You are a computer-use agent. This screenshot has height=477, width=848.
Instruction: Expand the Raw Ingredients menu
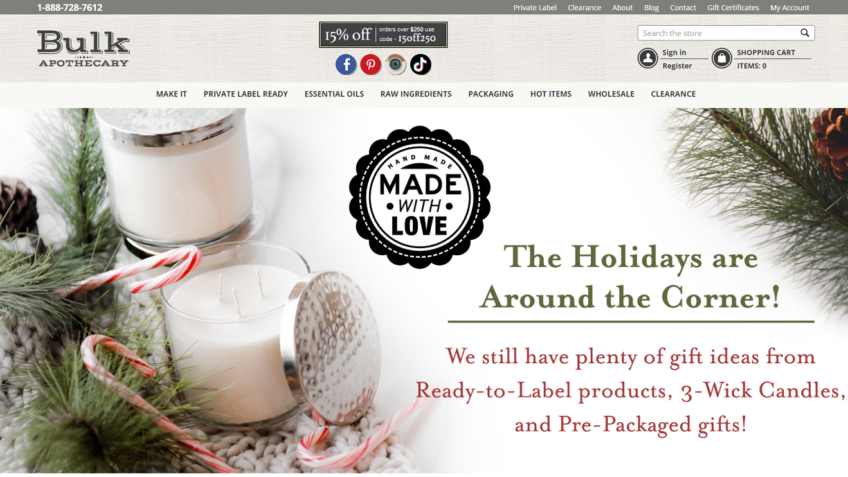[x=416, y=94]
